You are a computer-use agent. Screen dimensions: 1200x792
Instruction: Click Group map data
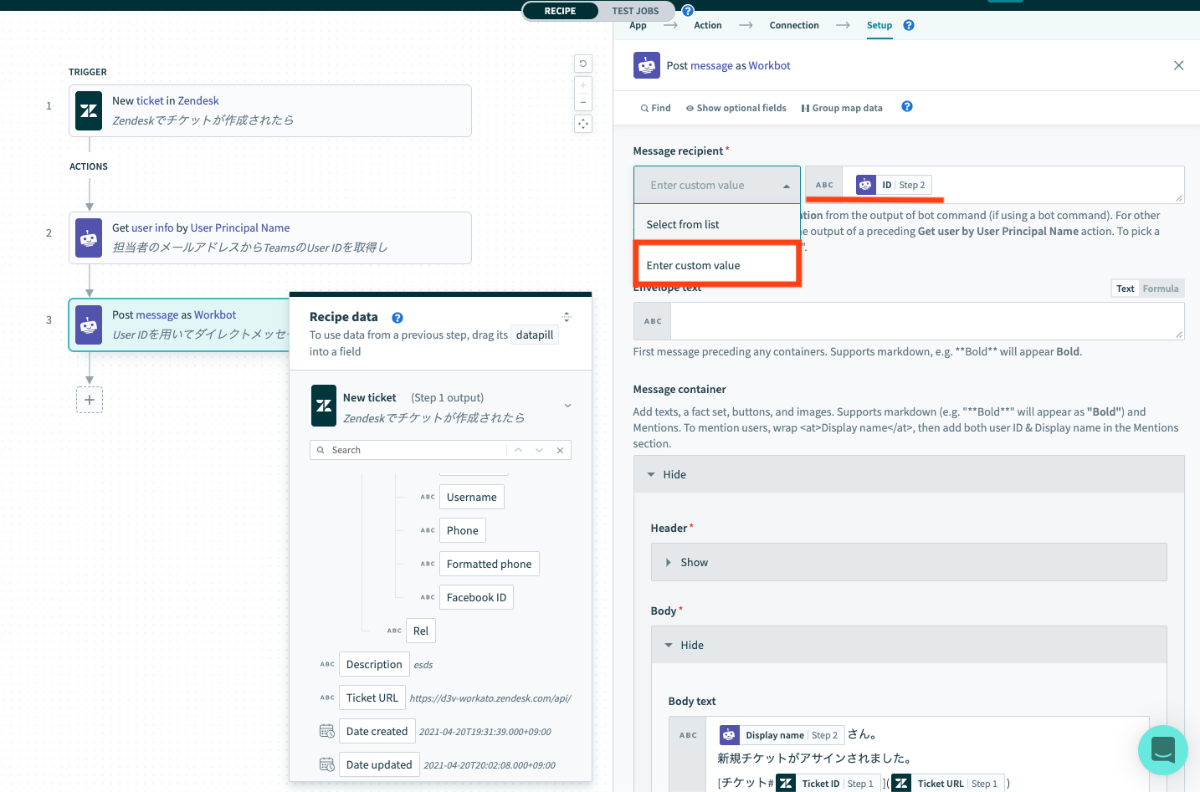tap(842, 107)
